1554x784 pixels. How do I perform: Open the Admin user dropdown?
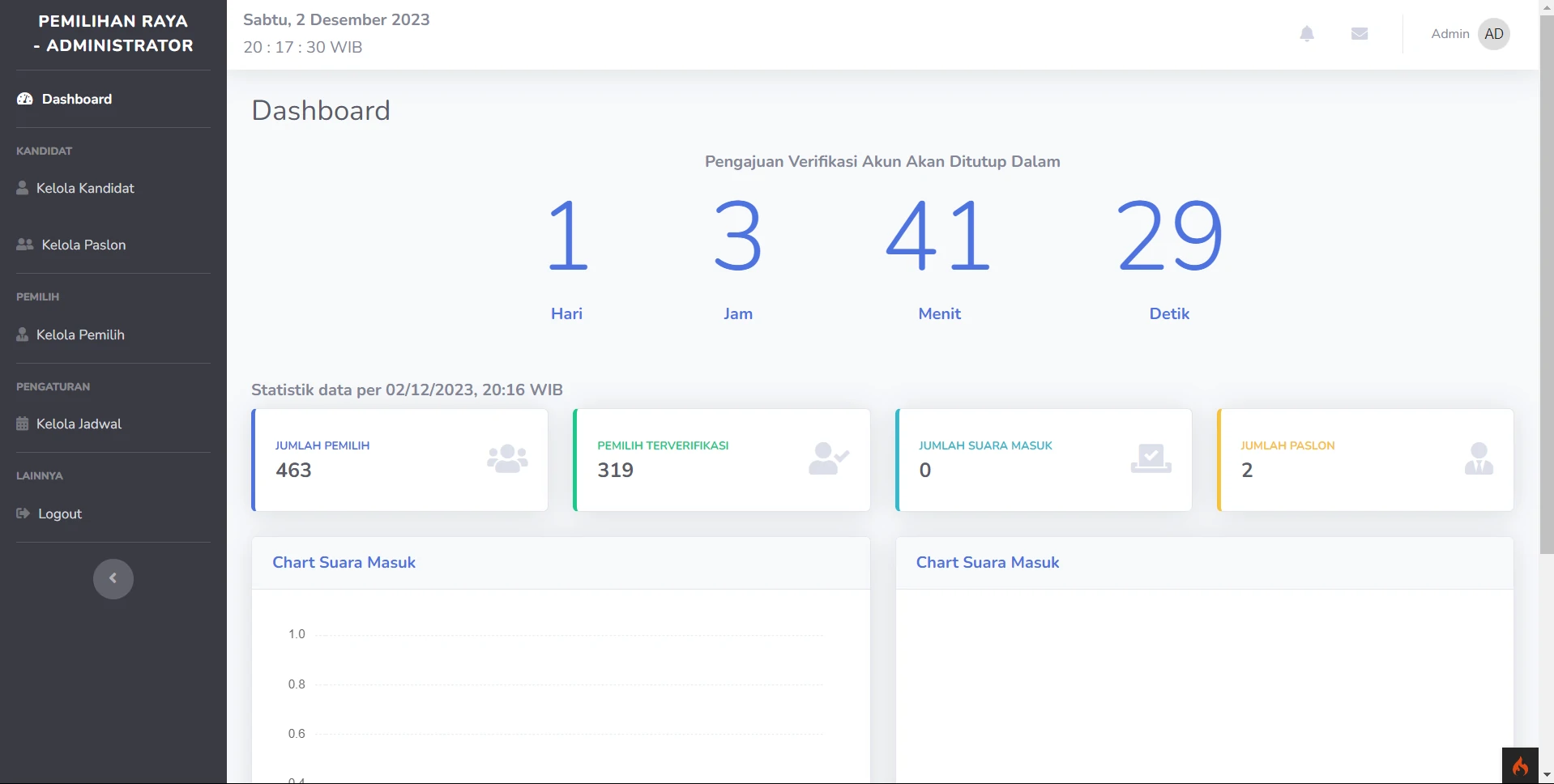[x=1449, y=34]
